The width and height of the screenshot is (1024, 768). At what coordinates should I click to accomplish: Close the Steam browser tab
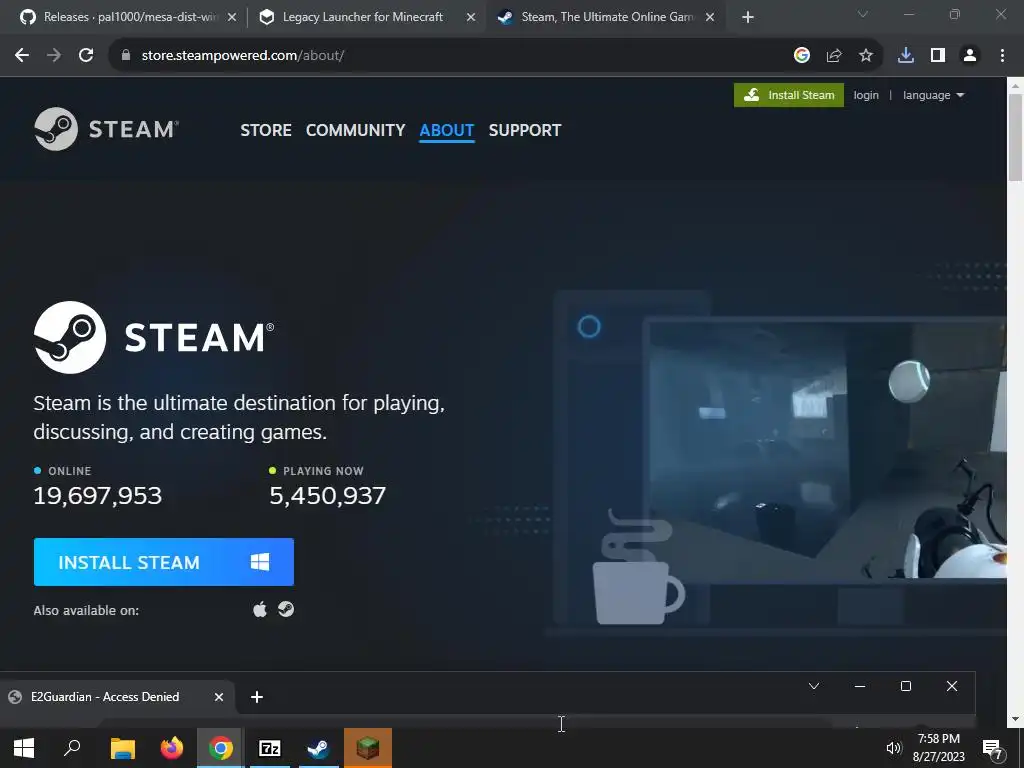(710, 18)
